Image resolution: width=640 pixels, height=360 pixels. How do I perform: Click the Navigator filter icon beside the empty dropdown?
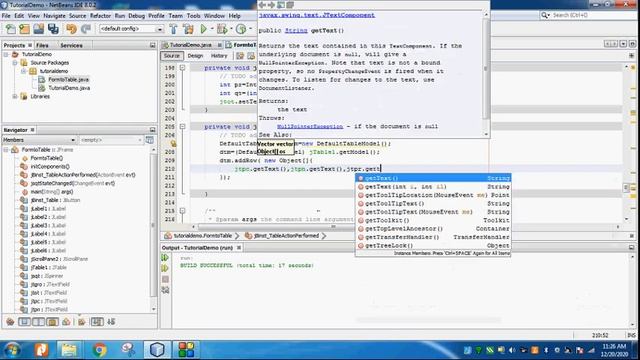(150, 140)
